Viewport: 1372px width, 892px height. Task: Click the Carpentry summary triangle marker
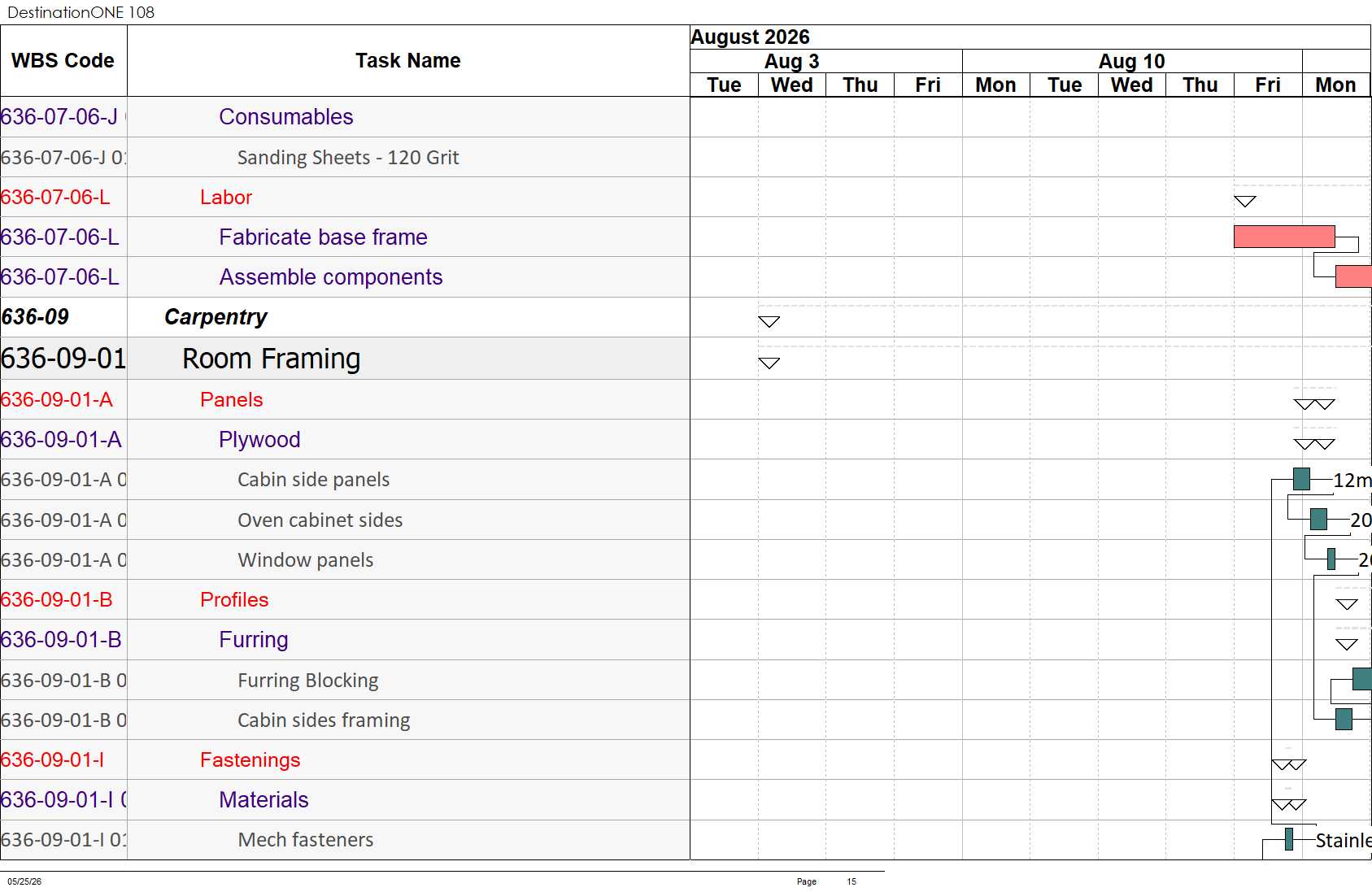[x=769, y=322]
